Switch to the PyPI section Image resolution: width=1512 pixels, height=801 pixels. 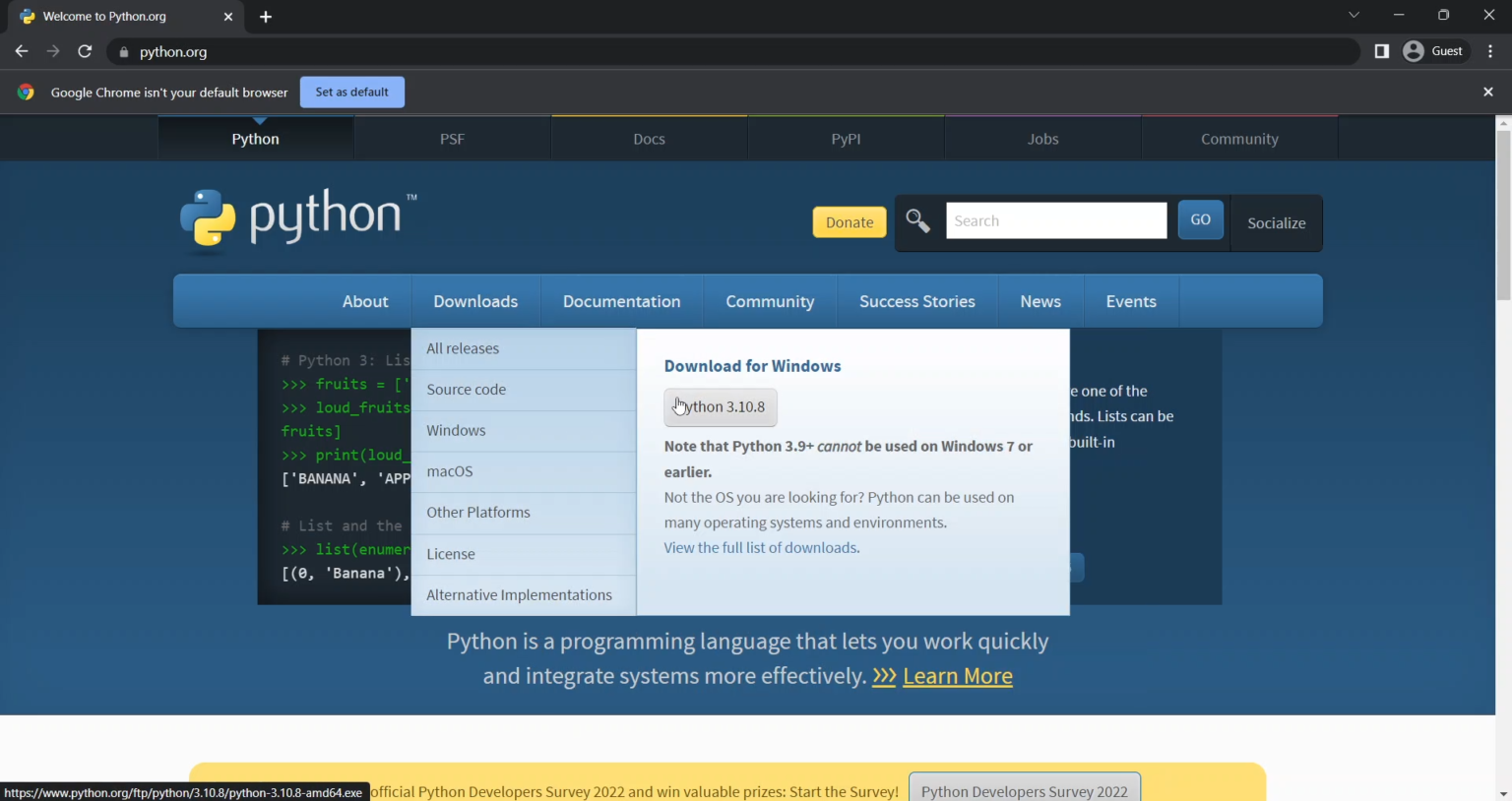[x=845, y=138]
